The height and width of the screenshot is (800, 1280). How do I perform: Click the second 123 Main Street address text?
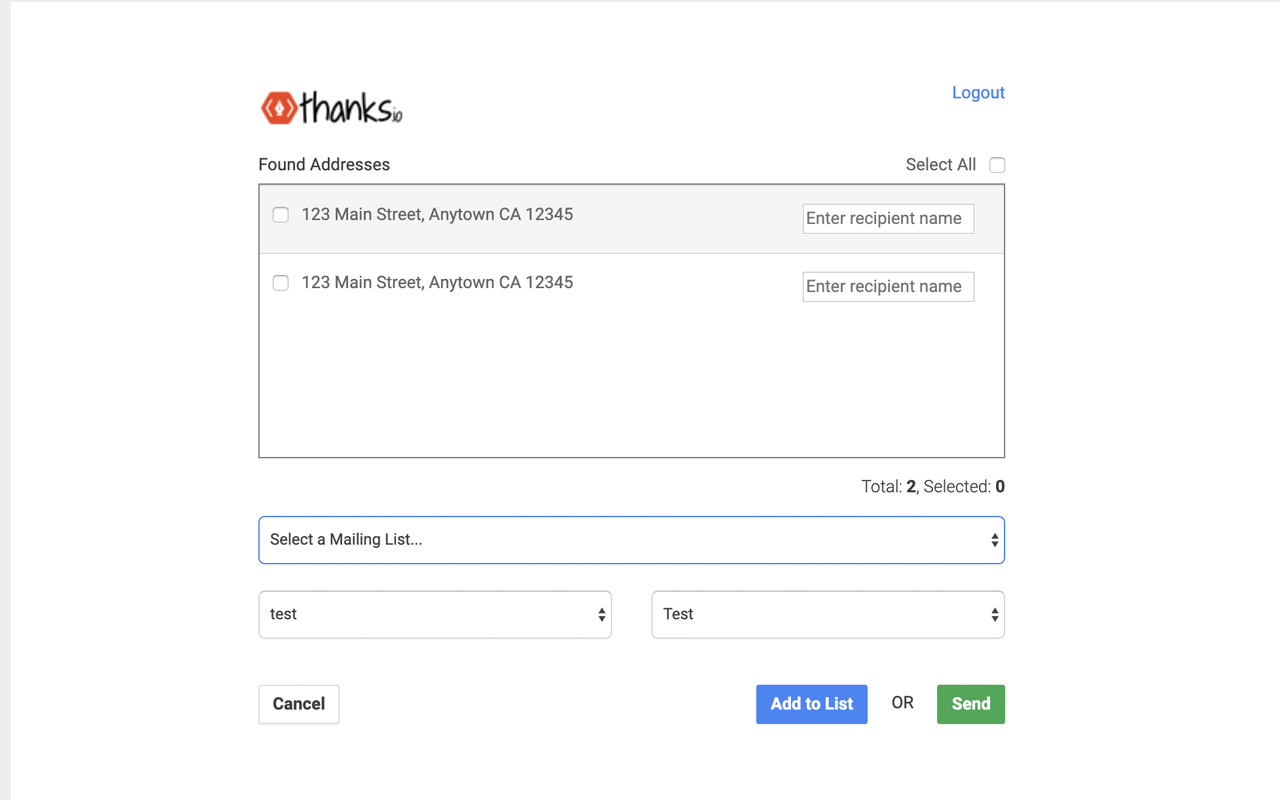437,283
